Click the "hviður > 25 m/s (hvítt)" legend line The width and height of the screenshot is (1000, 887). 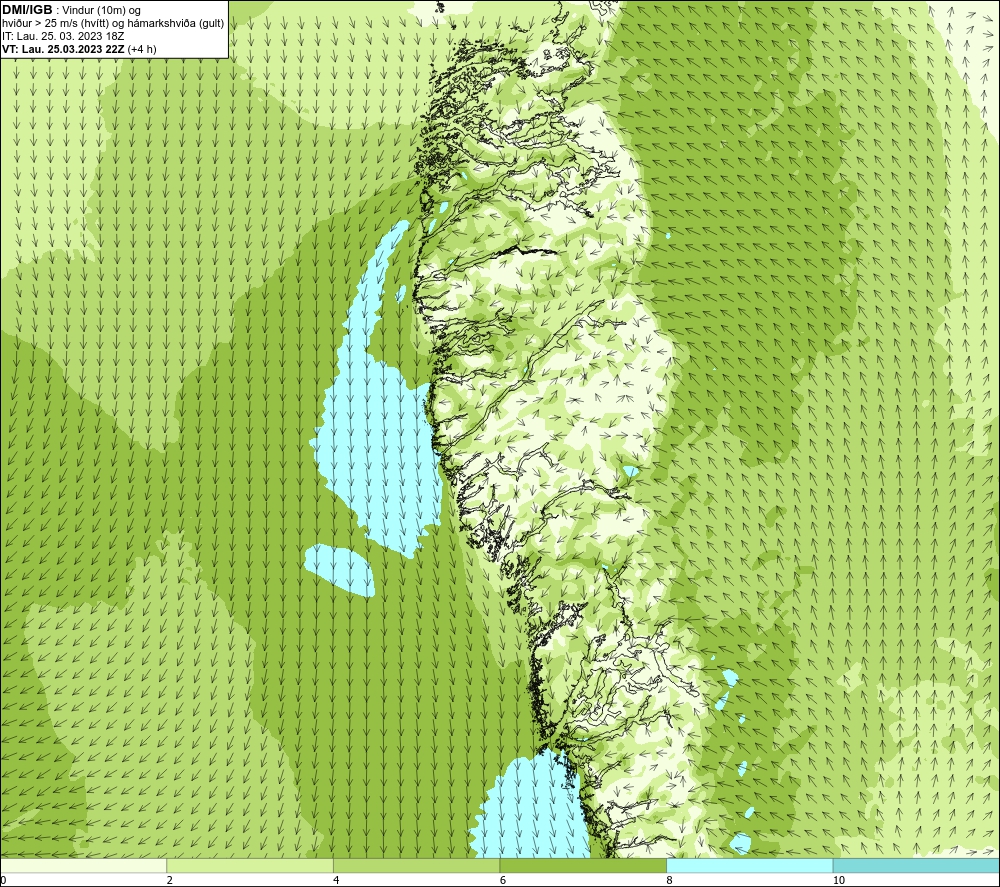pos(113,24)
